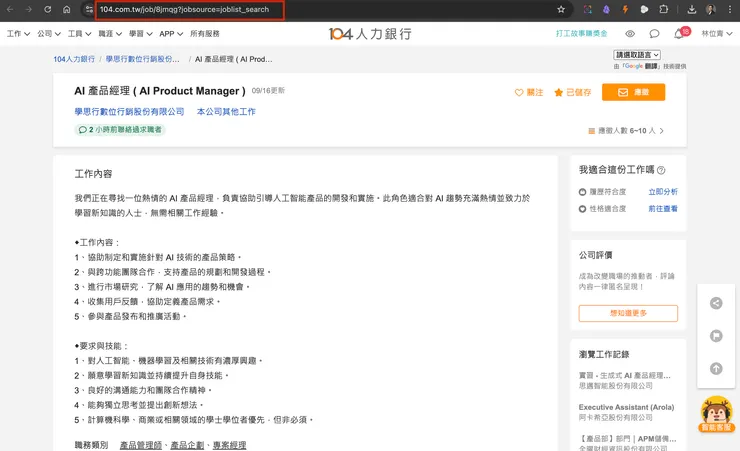Open the 學思行數位行銷股份 breadcrumb link
740x451 pixels.
pyautogui.click(x=143, y=59)
